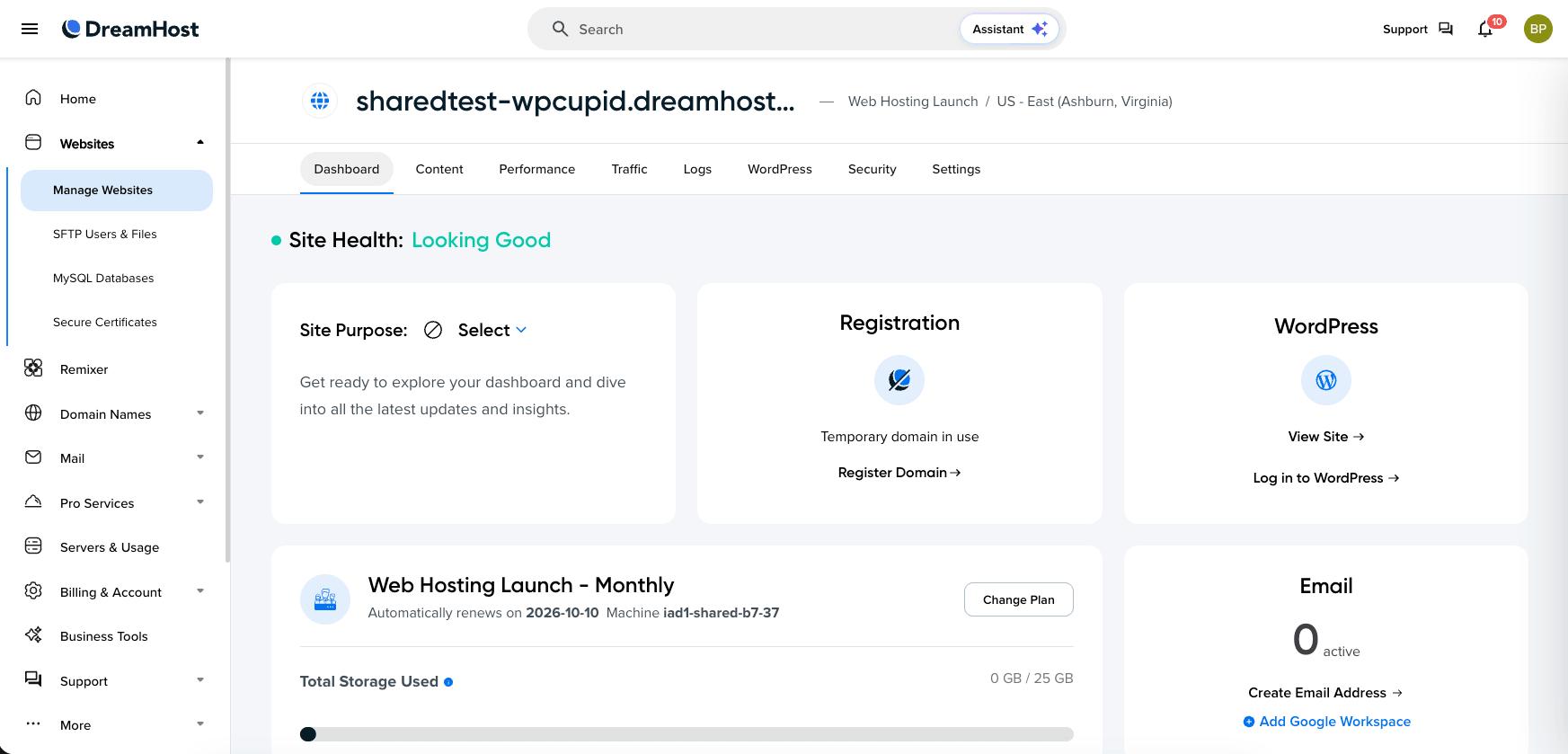Open the notifications bell
The height and width of the screenshot is (754, 1568).
pyautogui.click(x=1485, y=30)
